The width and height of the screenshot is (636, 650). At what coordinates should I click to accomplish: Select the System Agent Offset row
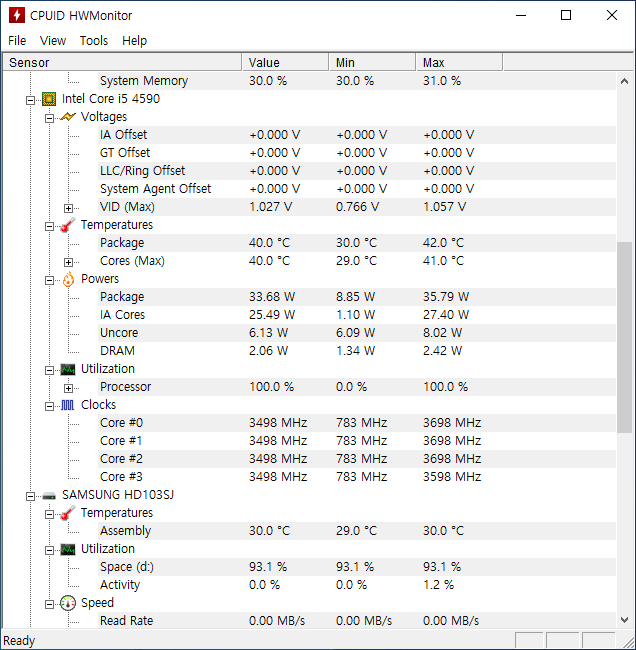[x=357, y=189]
